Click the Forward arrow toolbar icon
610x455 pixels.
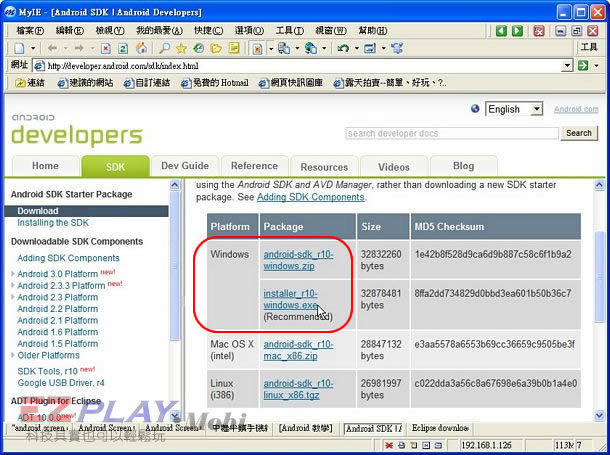point(79,48)
